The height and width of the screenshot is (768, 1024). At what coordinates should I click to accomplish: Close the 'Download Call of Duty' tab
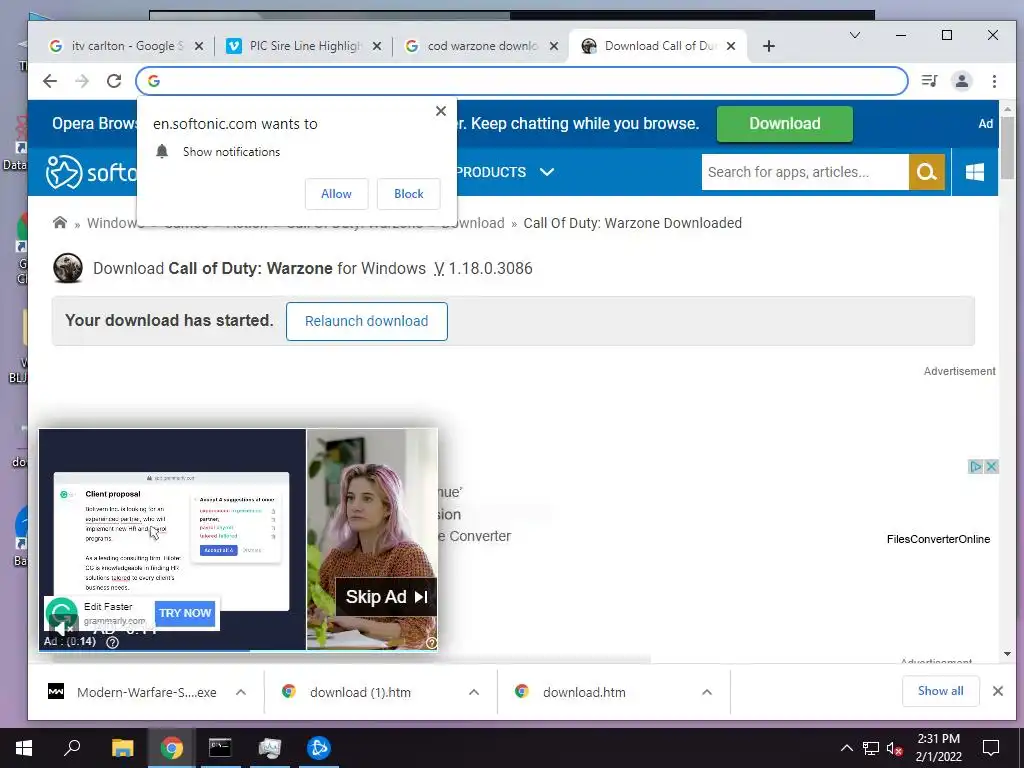point(731,46)
